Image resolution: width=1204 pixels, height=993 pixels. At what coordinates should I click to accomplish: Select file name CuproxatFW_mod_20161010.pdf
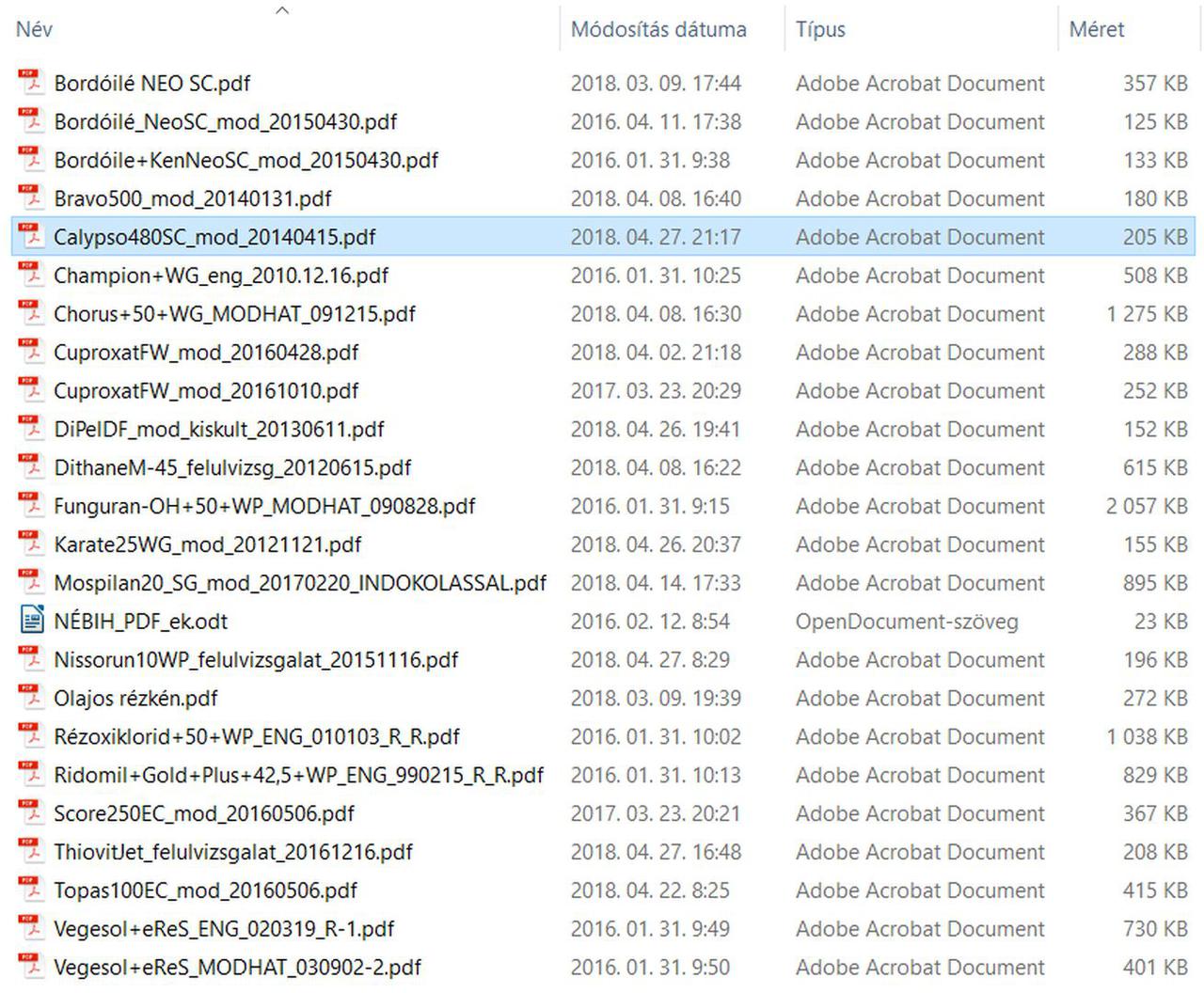click(206, 392)
